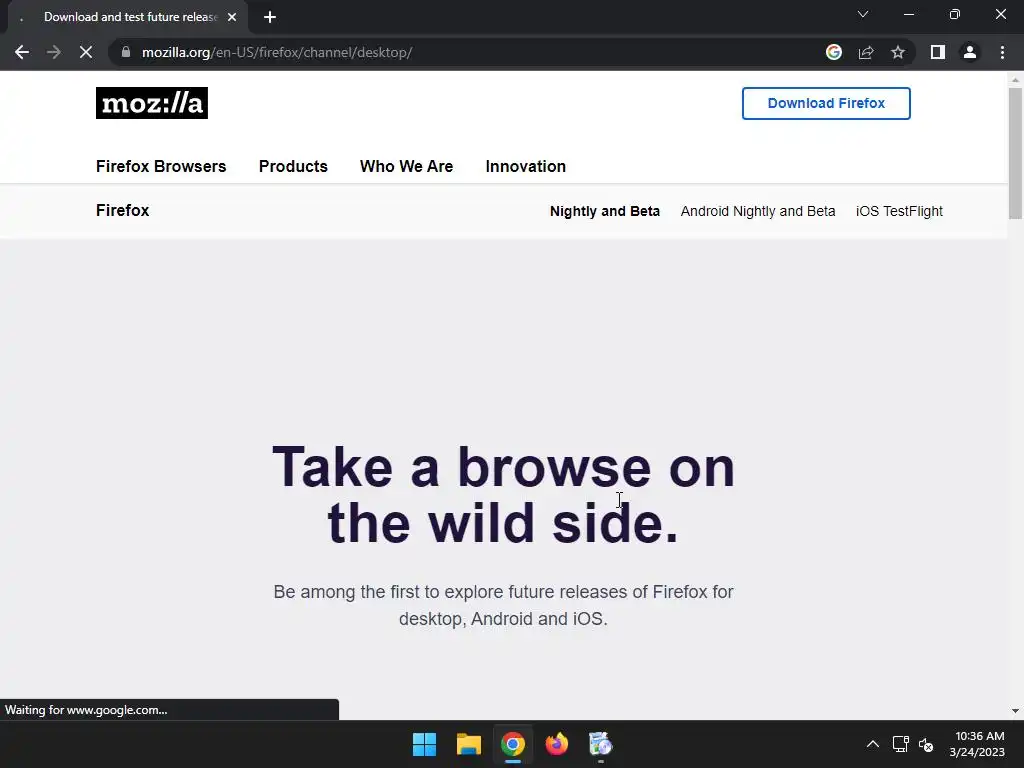Screen dimensions: 1024x768
Task: Open the Windows Start menu
Action: 424,744
